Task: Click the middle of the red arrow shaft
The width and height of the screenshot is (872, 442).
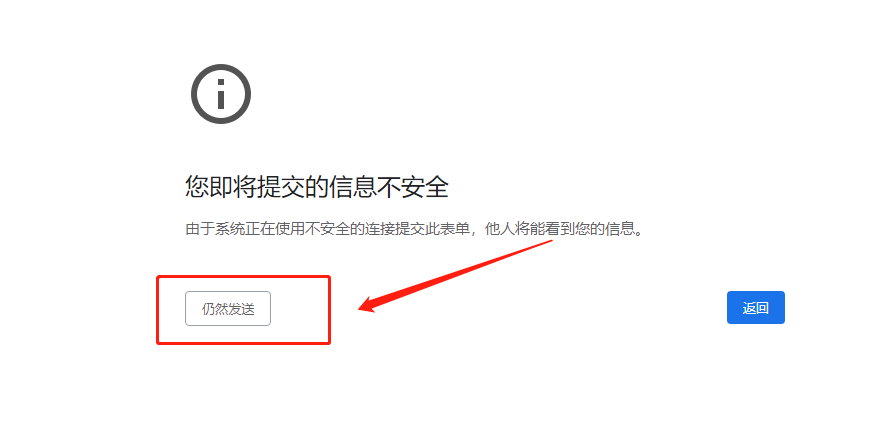Action: 456,273
